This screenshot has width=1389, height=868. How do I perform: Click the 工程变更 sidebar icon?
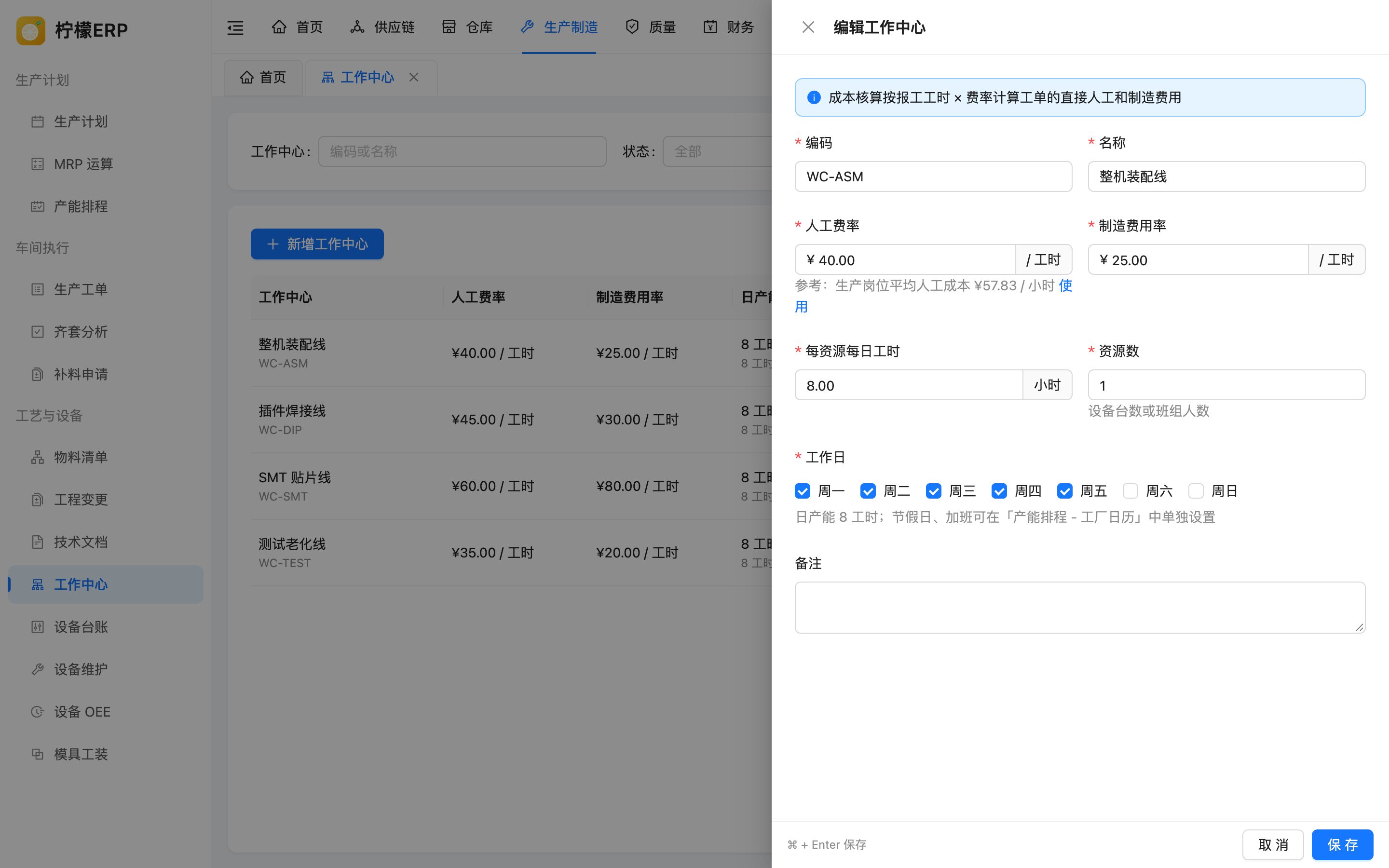pyautogui.click(x=37, y=500)
